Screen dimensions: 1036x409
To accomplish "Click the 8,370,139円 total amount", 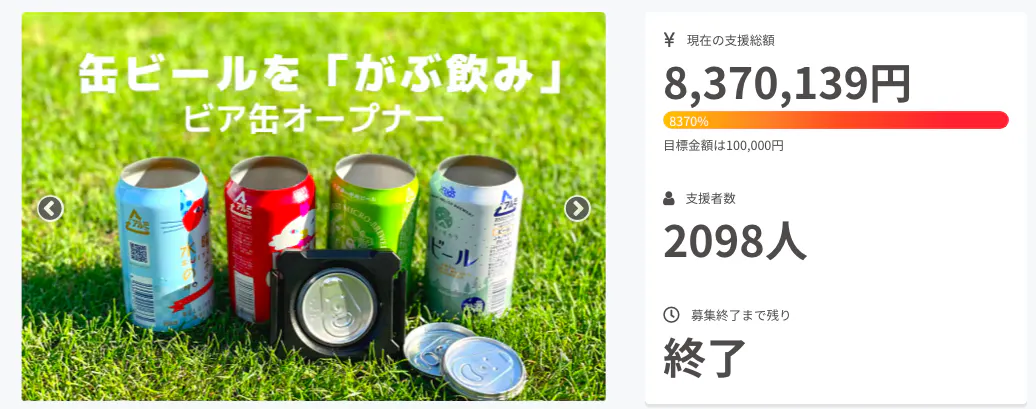I will pyautogui.click(x=787, y=85).
